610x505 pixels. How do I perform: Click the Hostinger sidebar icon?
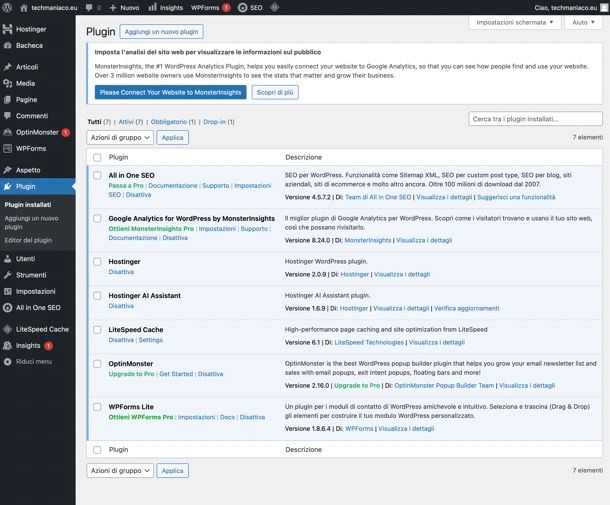coord(7,29)
